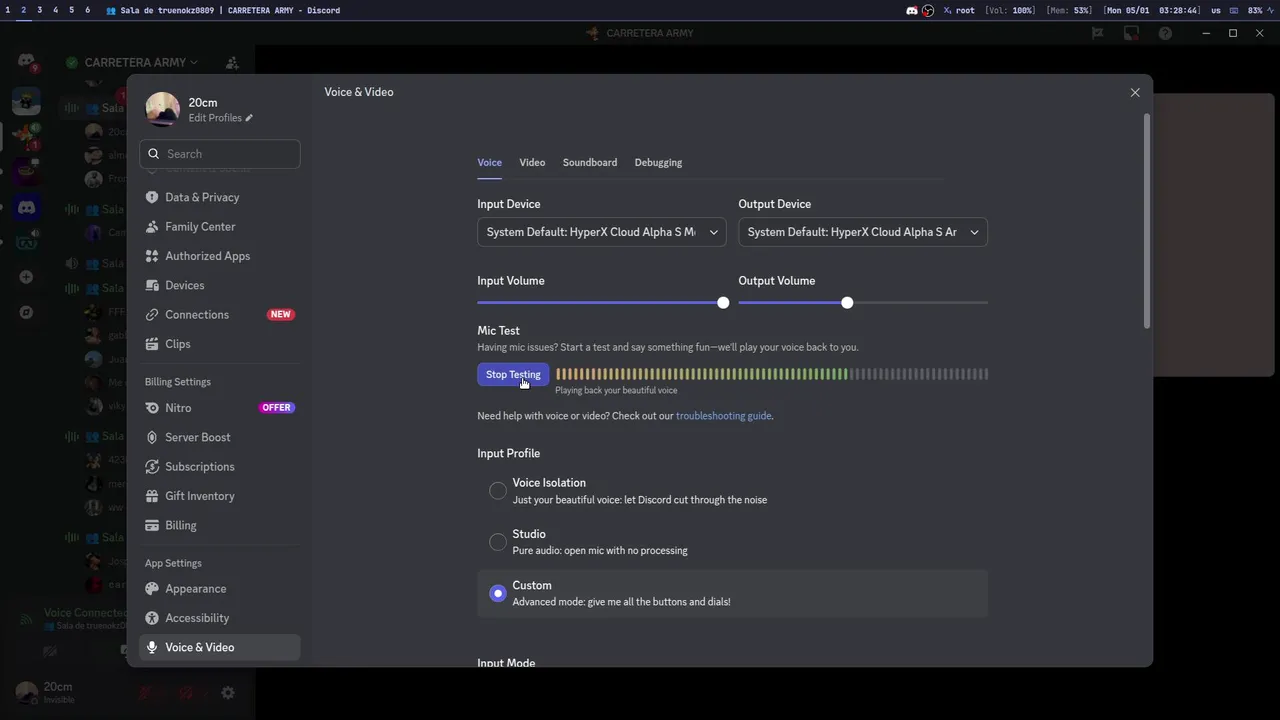1280x720 pixels.
Task: Click the Clips clapperboard icon
Action: pos(152,344)
